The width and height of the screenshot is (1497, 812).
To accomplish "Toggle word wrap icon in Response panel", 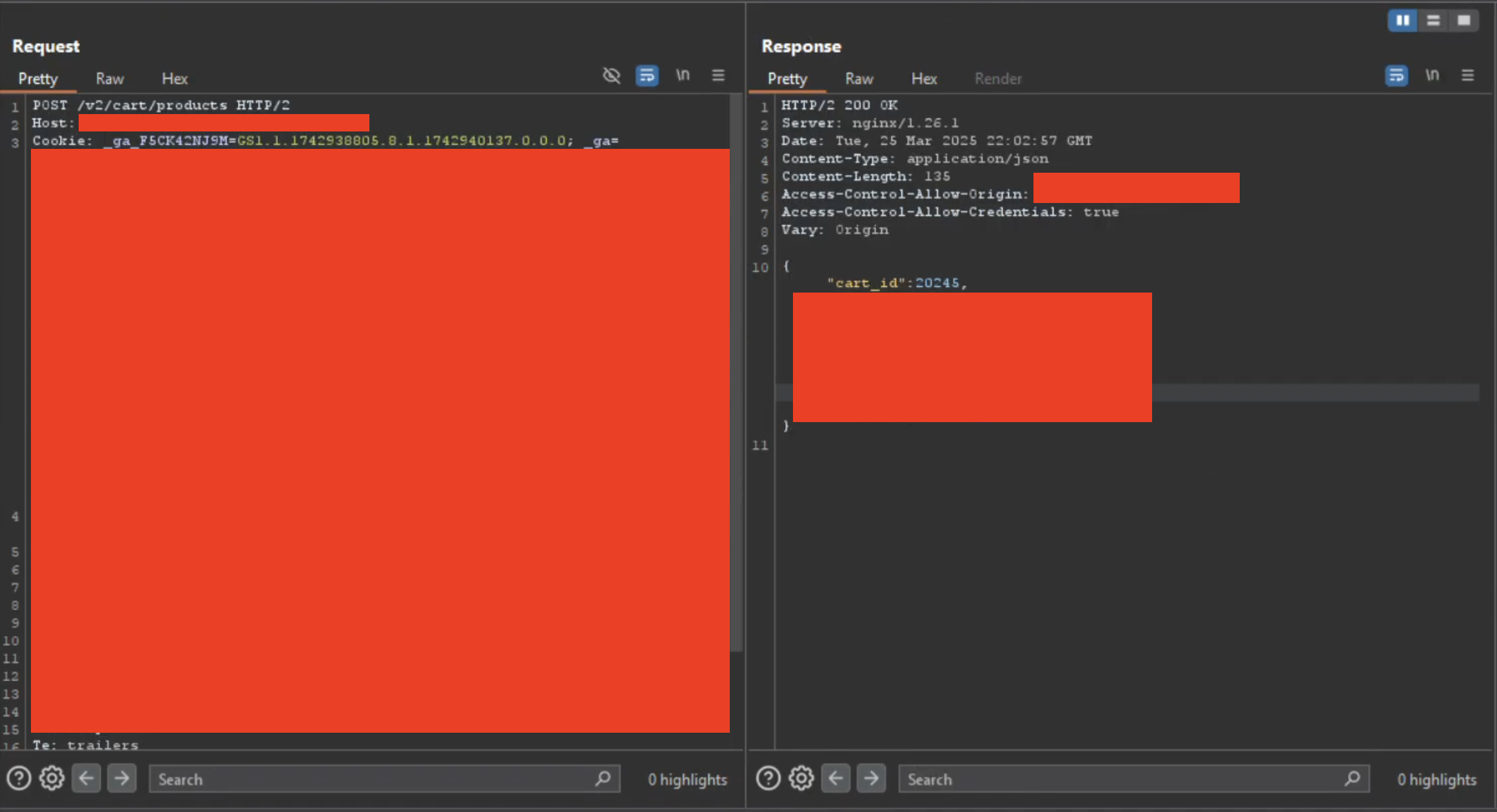I will point(1396,75).
